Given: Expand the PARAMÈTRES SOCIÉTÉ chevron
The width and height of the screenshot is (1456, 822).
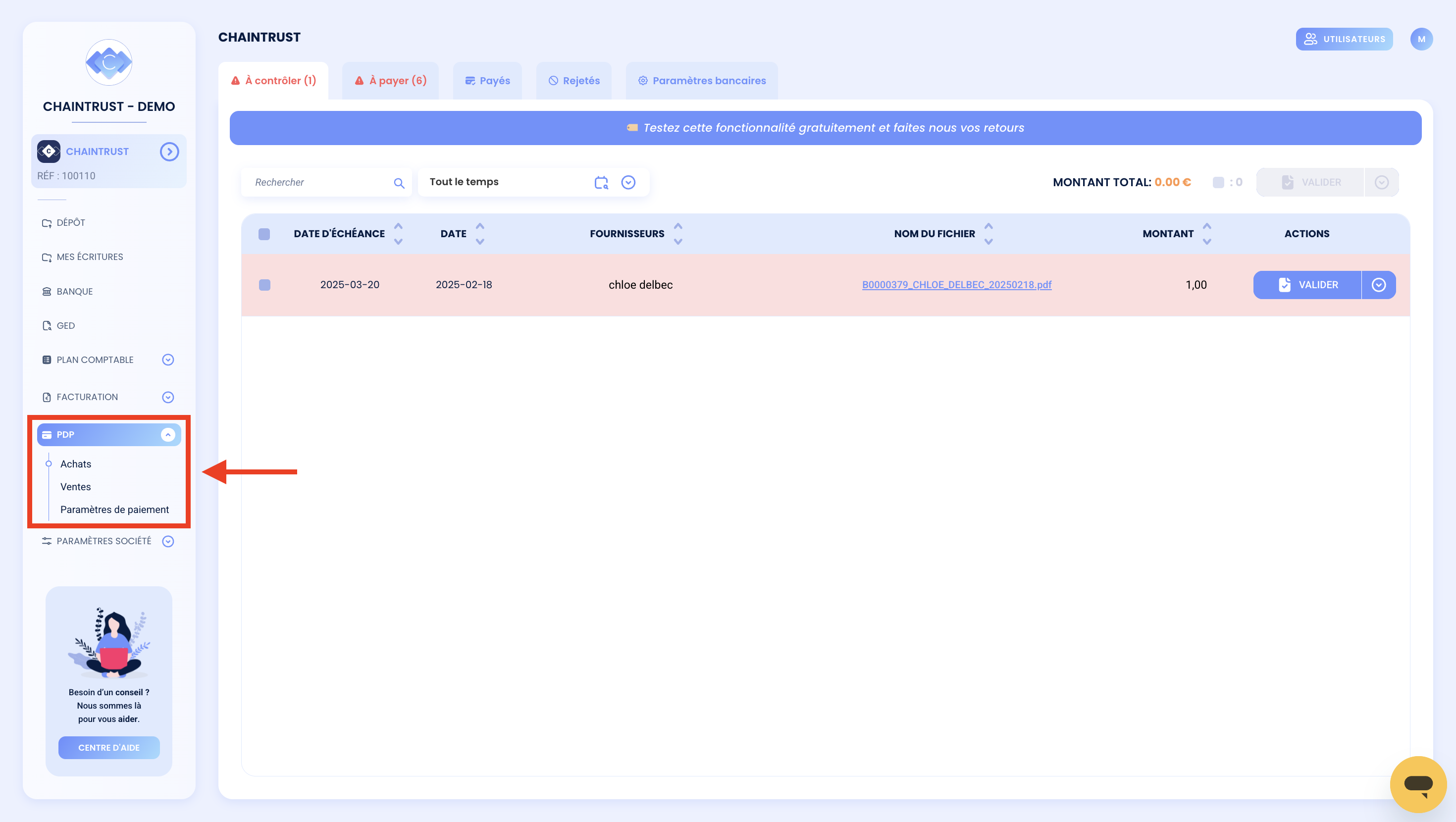Looking at the screenshot, I should (168, 541).
